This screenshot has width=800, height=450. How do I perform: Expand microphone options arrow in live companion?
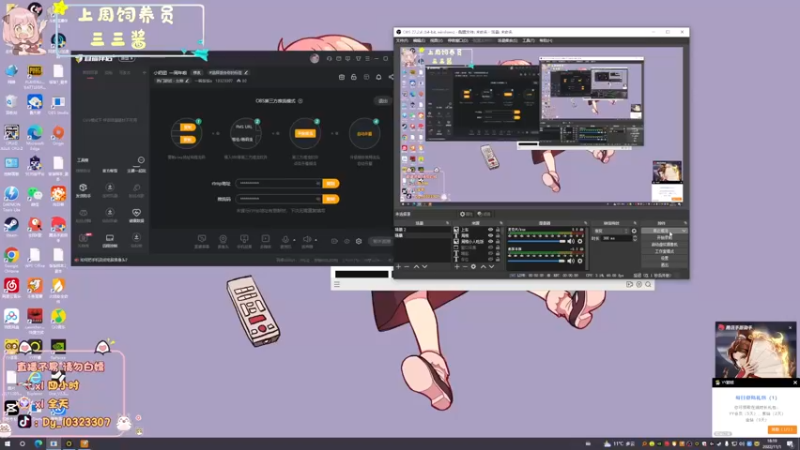click(294, 240)
